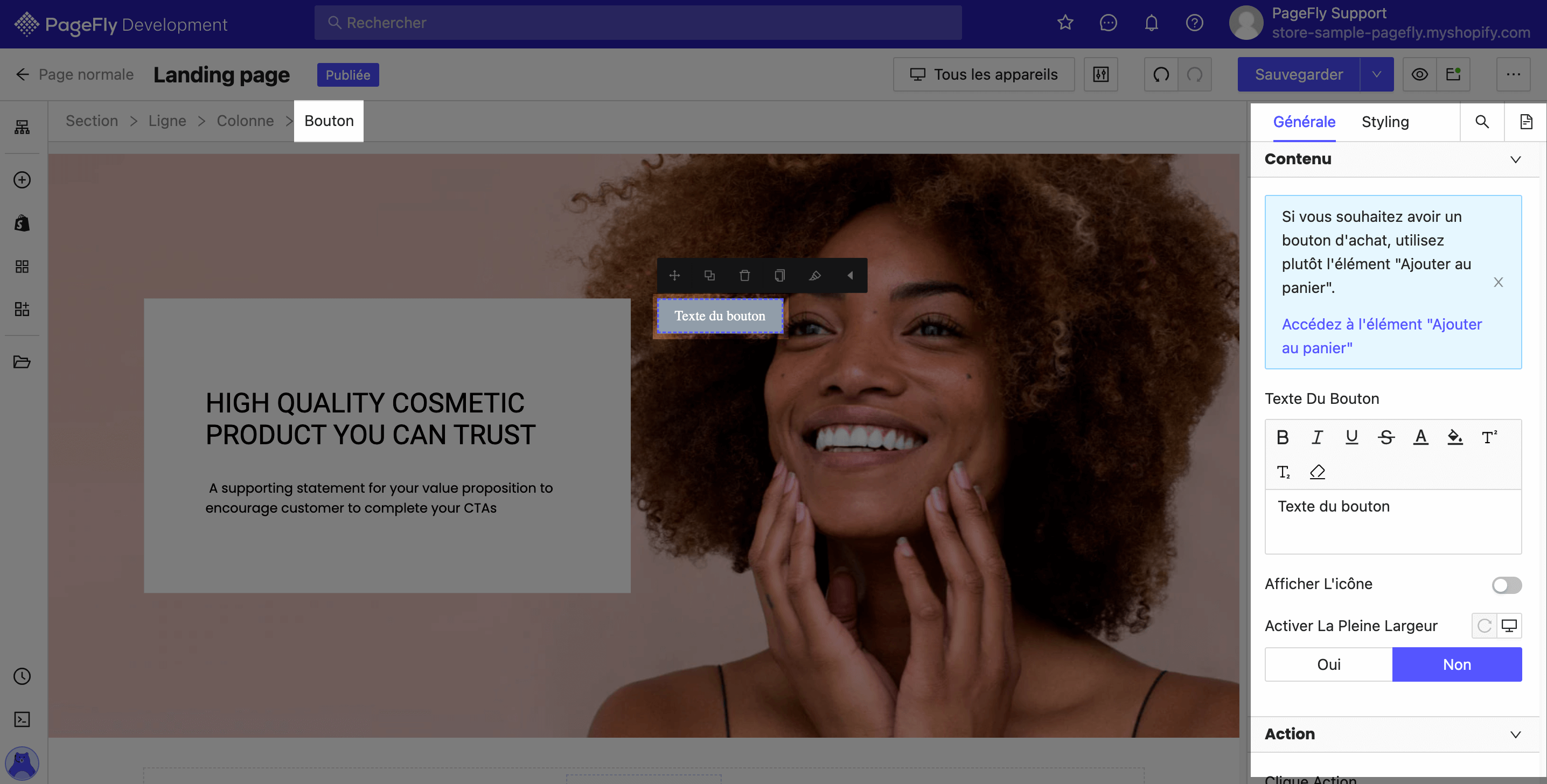The image size is (1547, 784).
Task: Click the Publiée status badge
Action: coord(348,75)
